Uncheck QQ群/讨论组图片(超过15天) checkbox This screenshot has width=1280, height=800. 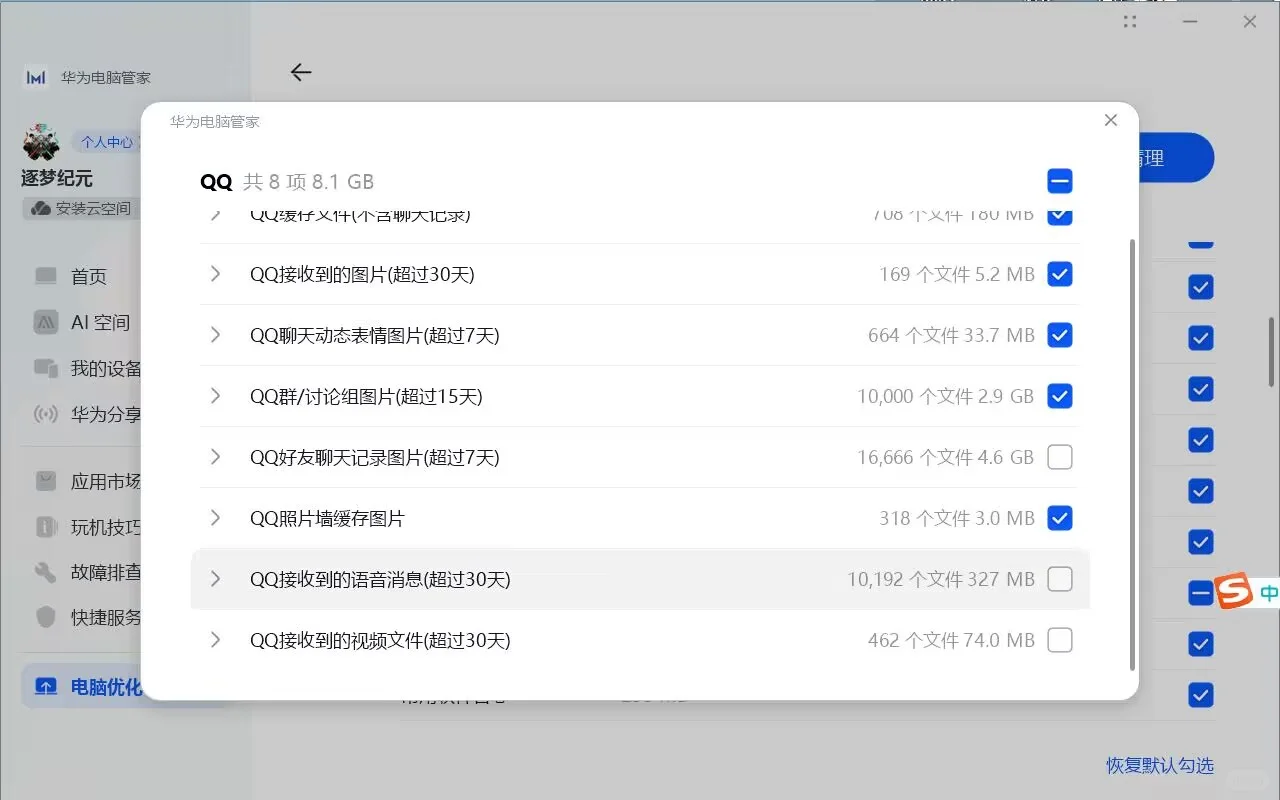(x=1060, y=396)
